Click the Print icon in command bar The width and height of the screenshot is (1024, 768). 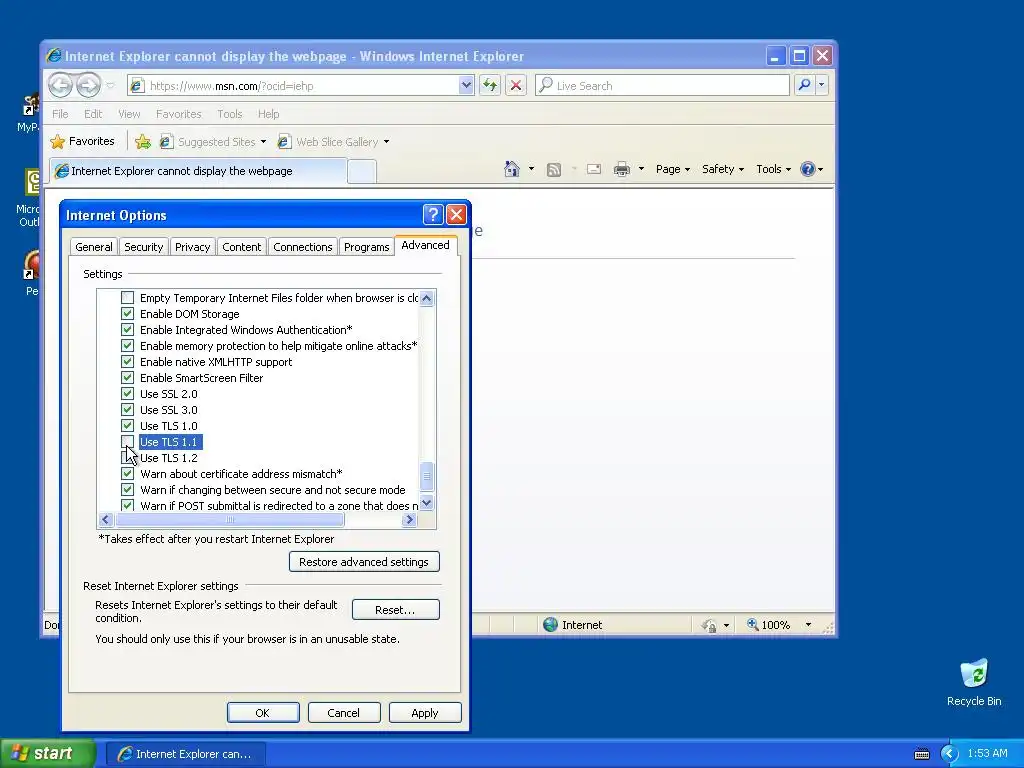pos(622,170)
